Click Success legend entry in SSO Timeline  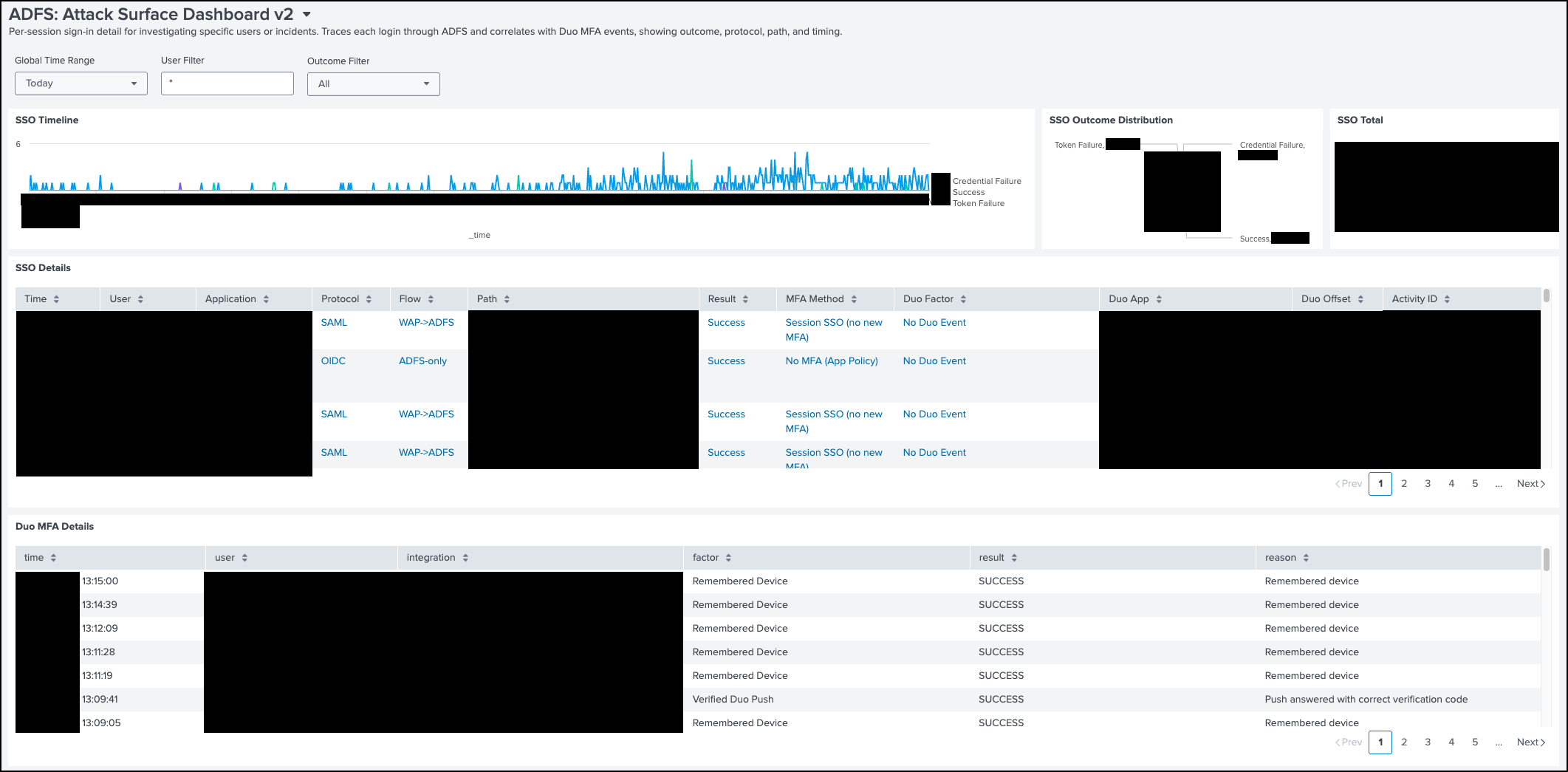pyautogui.click(x=968, y=192)
